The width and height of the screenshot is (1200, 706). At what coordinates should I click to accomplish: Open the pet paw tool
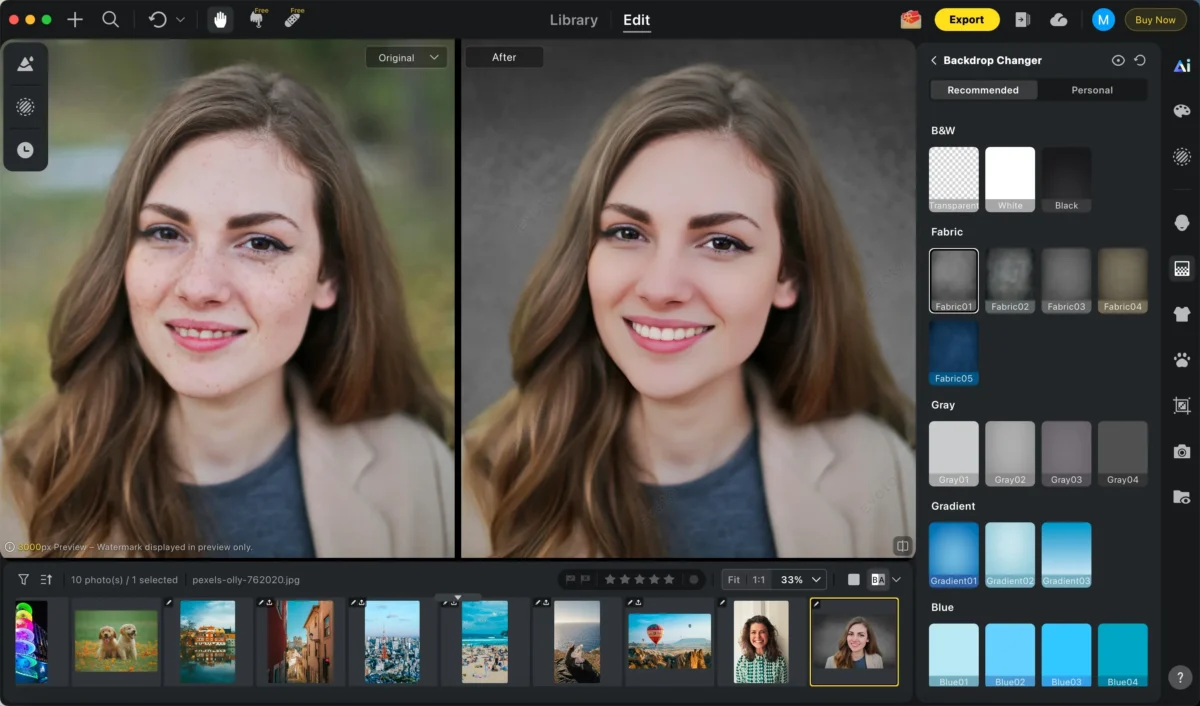click(x=1182, y=360)
